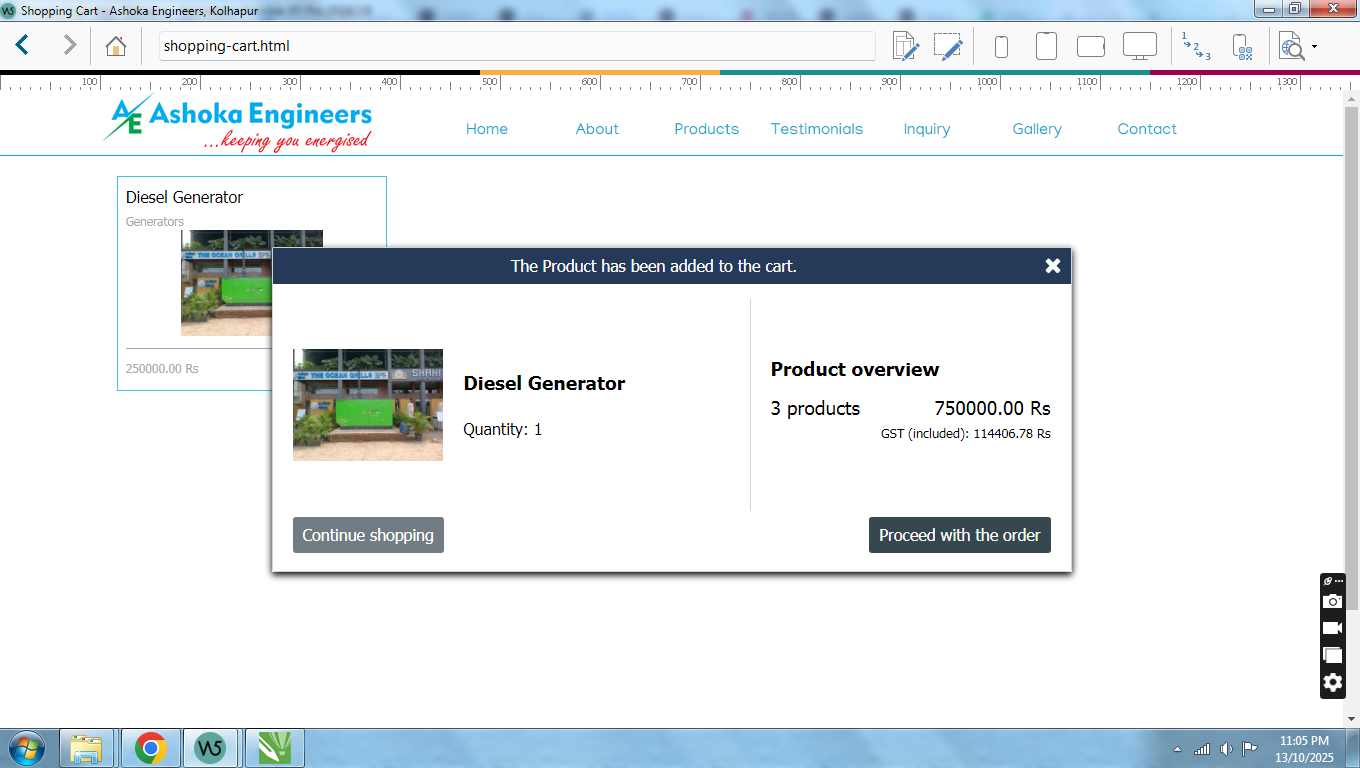Screen dimensions: 1360x768
Task: Switch preview to smartphone viewport
Action: [x=1001, y=46]
